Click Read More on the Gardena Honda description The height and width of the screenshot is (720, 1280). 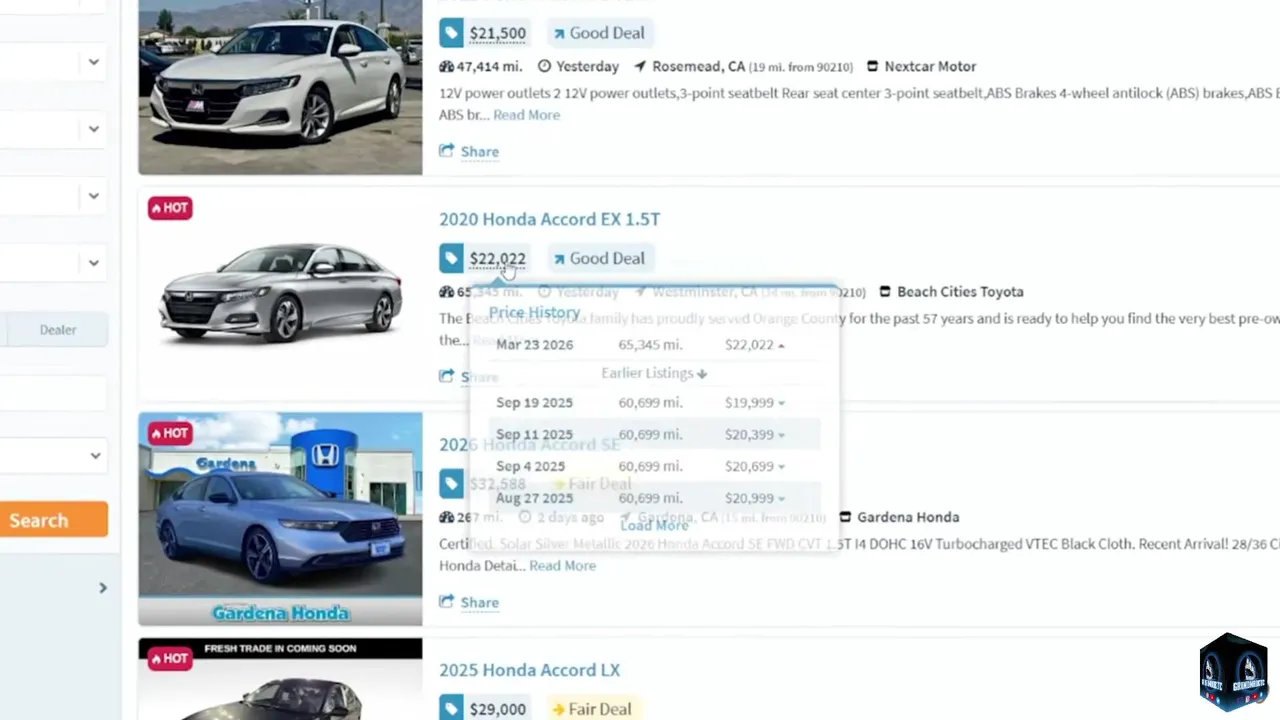pyautogui.click(x=562, y=566)
